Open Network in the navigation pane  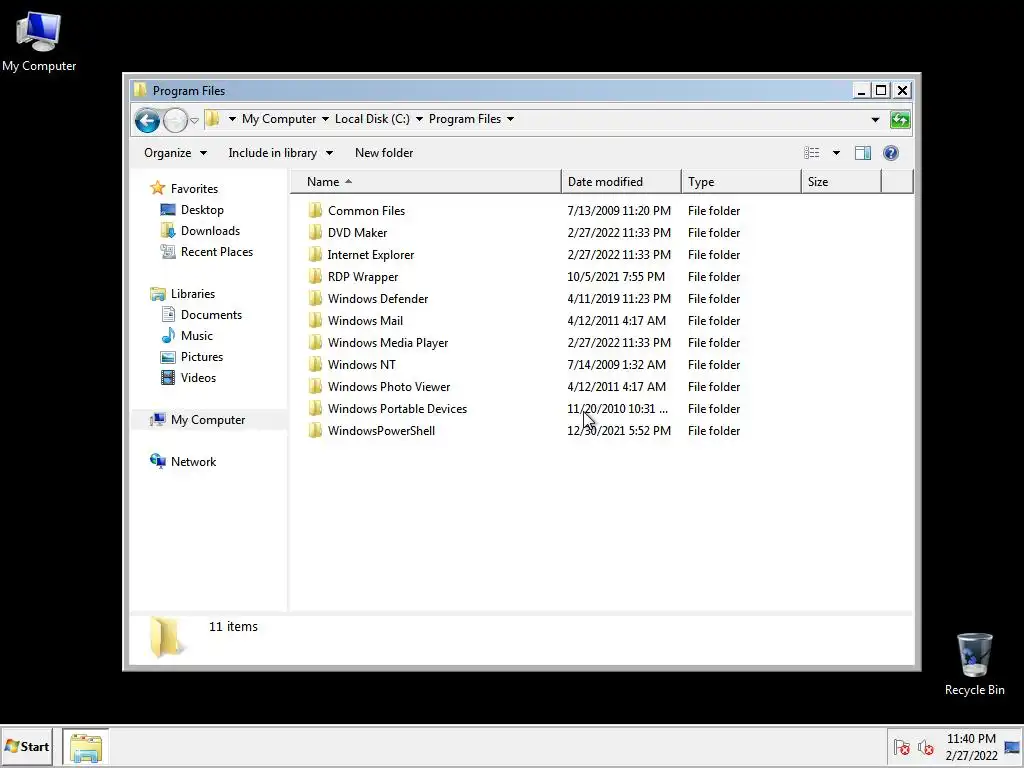(193, 462)
